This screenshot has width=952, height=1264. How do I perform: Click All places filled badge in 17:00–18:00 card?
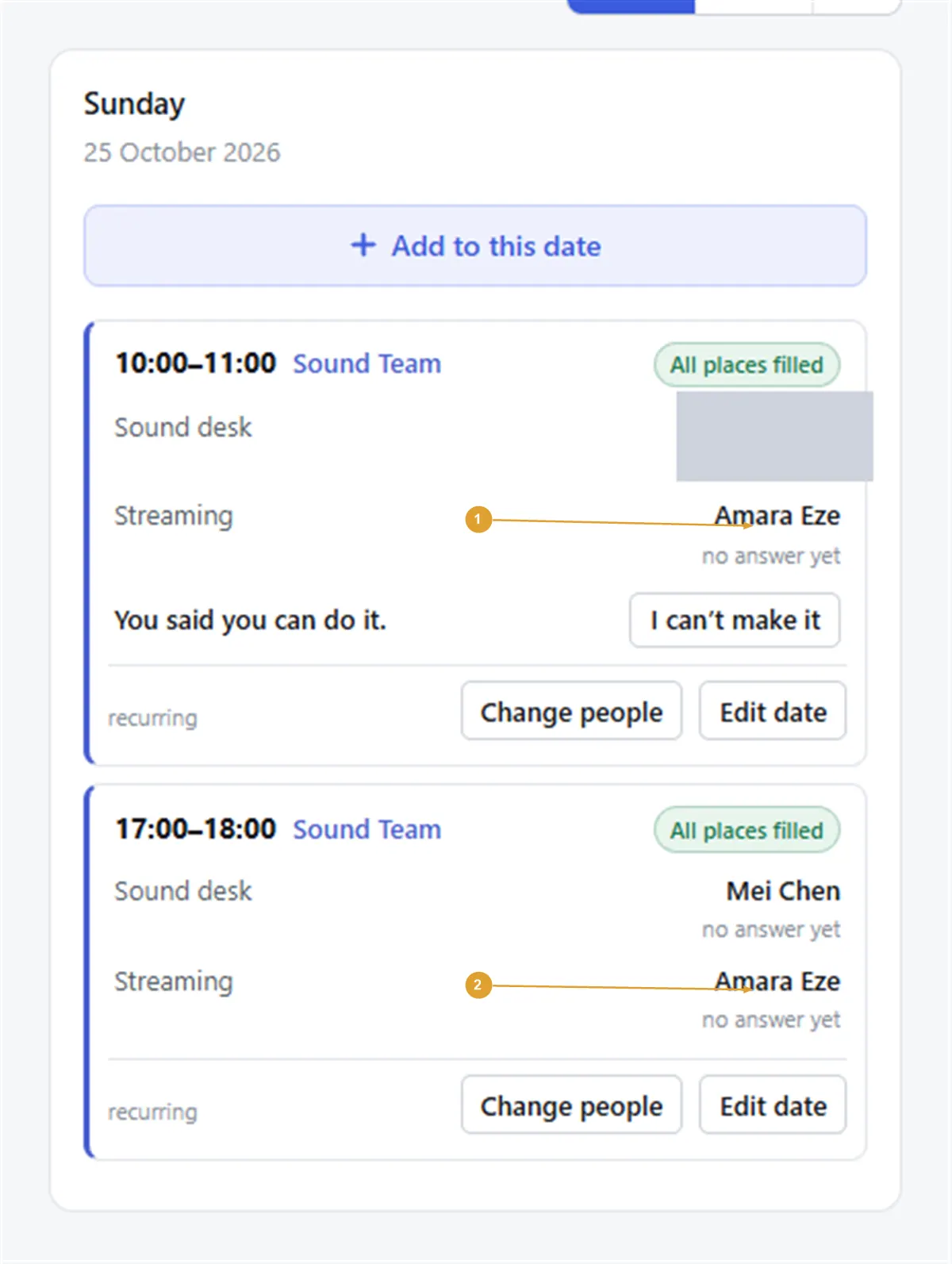click(x=747, y=831)
